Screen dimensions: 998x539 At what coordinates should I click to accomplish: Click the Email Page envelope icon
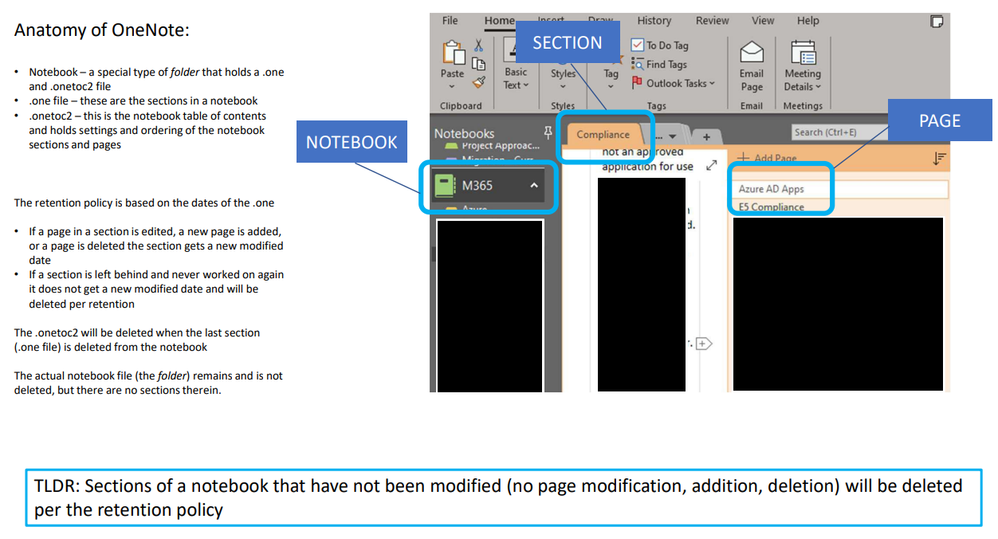752,52
